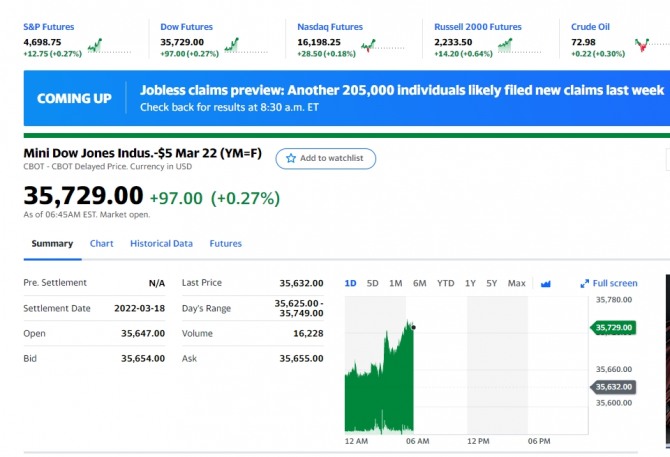
Task: Open the Chart tab
Action: coord(102,243)
